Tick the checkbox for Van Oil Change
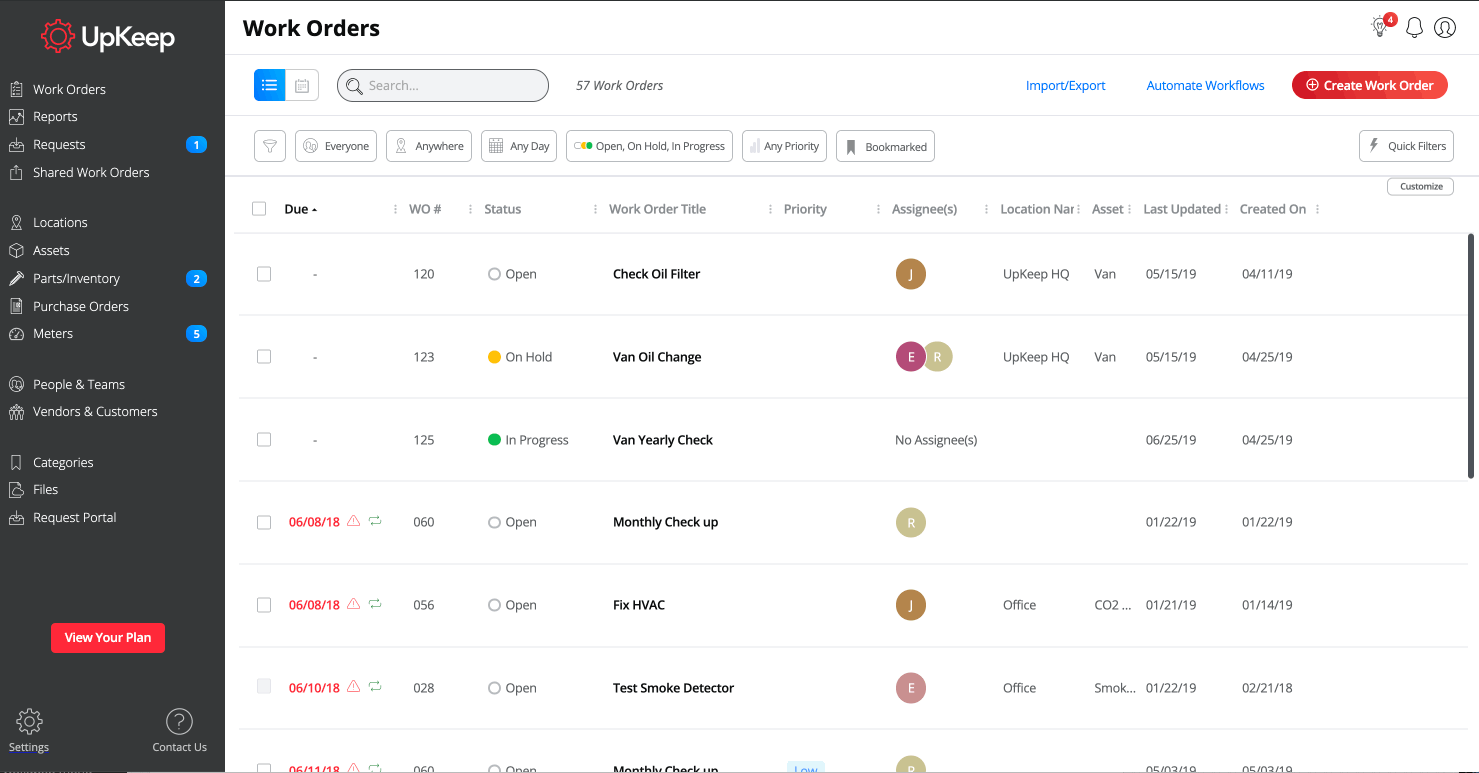 [264, 357]
